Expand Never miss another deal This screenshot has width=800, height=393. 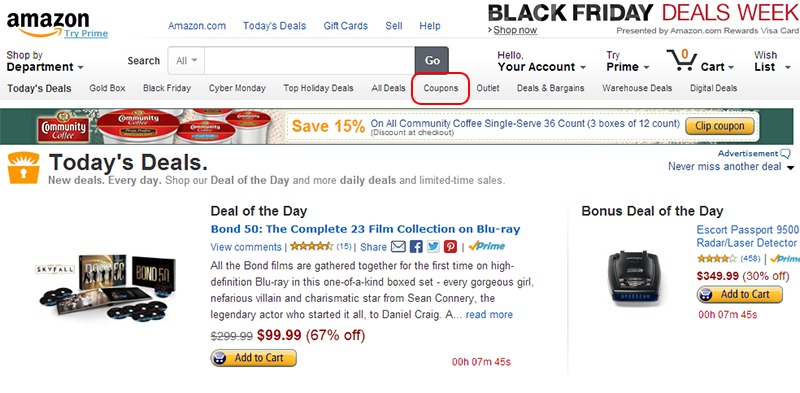pos(731,166)
